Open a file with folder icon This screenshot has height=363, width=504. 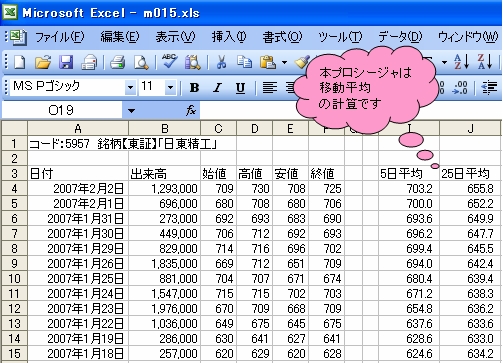click(43, 62)
